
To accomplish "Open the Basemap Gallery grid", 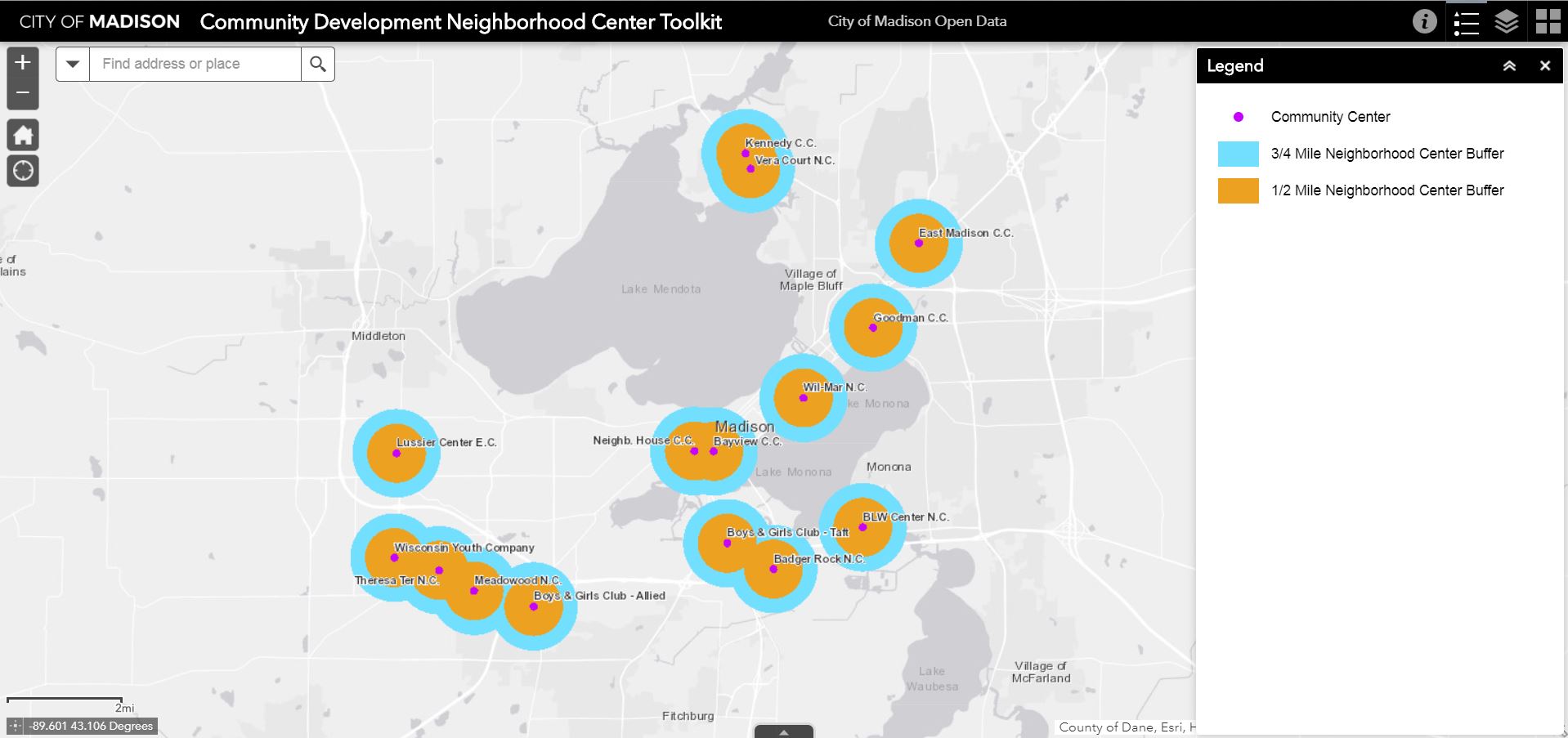I will tap(1548, 21).
